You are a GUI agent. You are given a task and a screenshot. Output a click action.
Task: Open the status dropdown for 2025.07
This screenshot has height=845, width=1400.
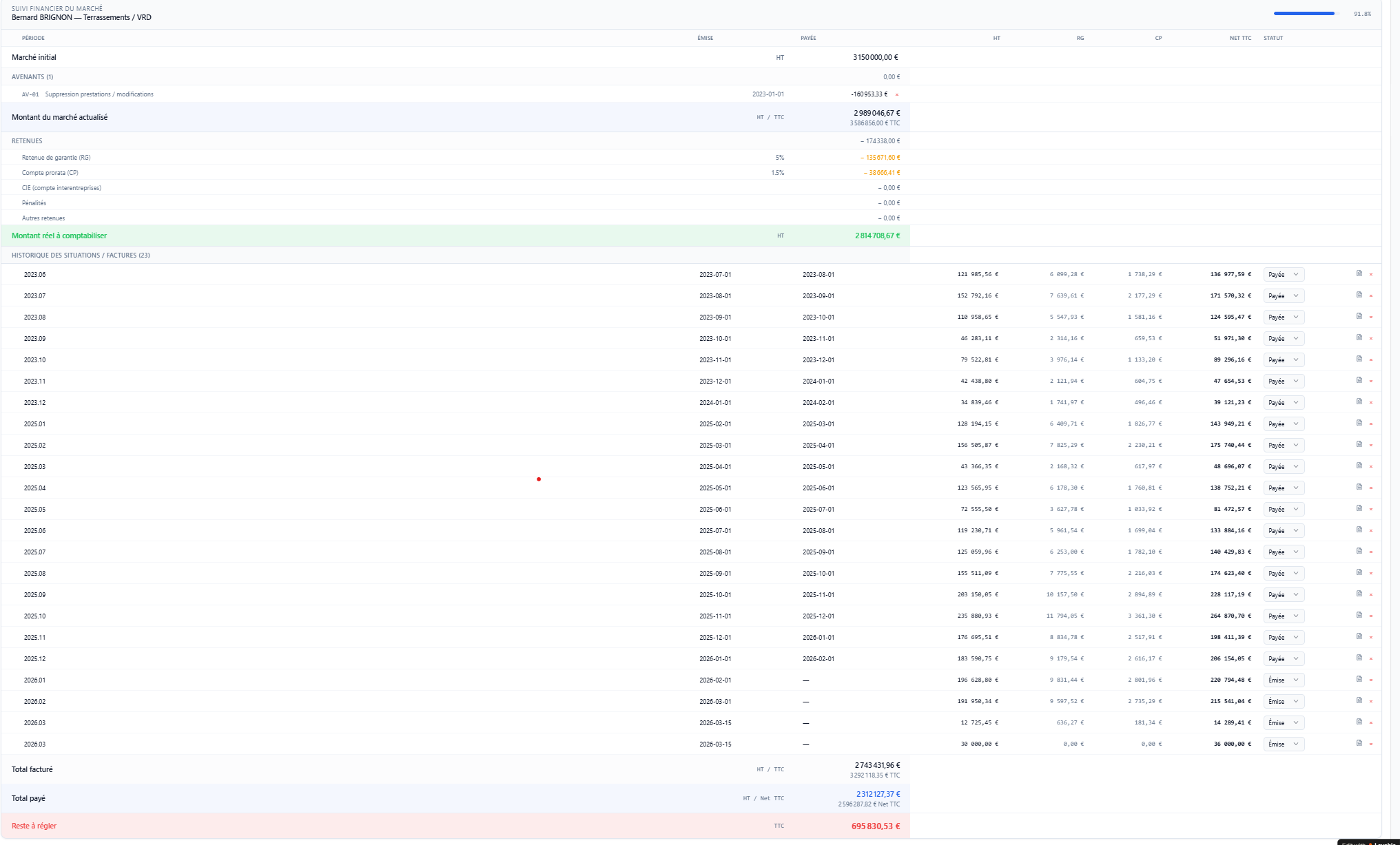(1284, 552)
